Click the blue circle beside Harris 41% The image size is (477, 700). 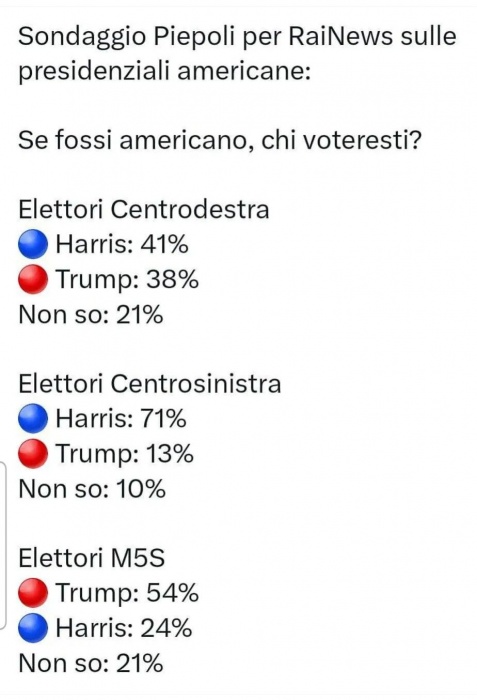pos(33,244)
